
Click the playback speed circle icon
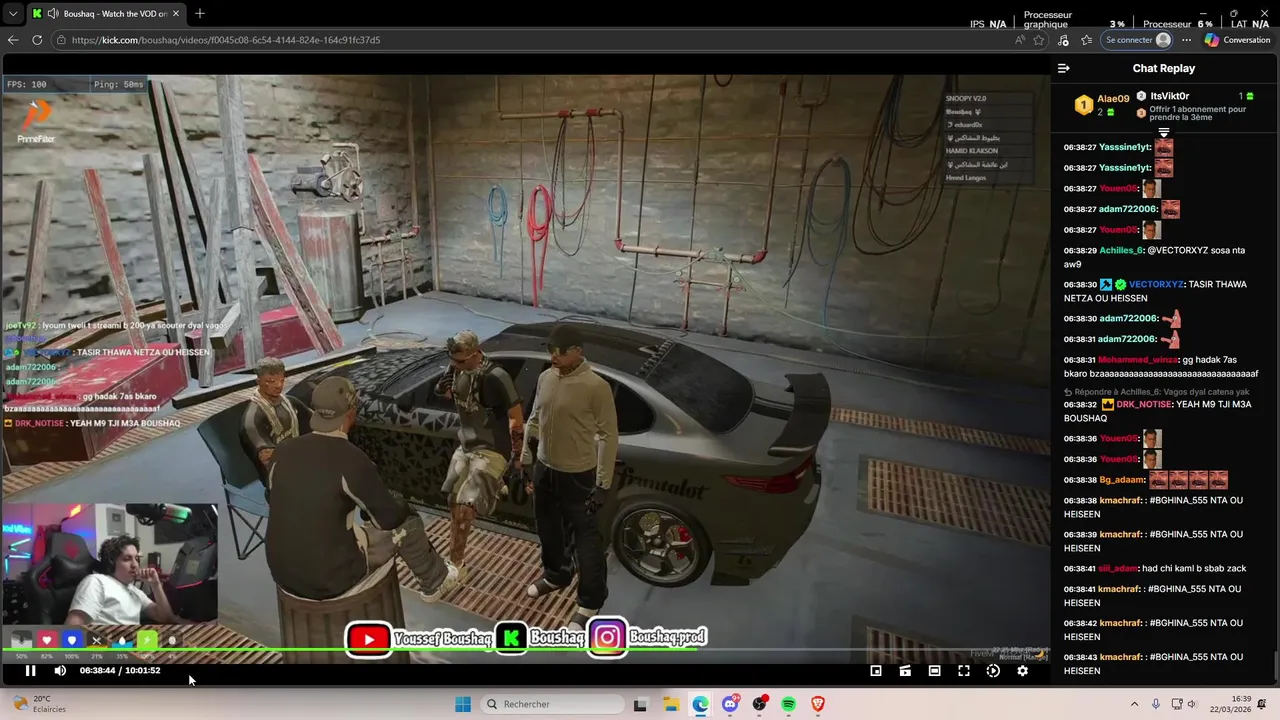click(993, 671)
